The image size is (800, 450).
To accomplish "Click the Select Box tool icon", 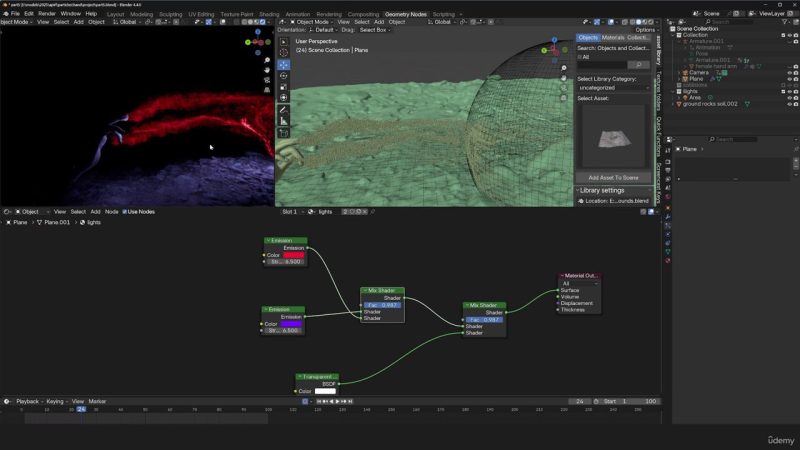I will (x=284, y=41).
